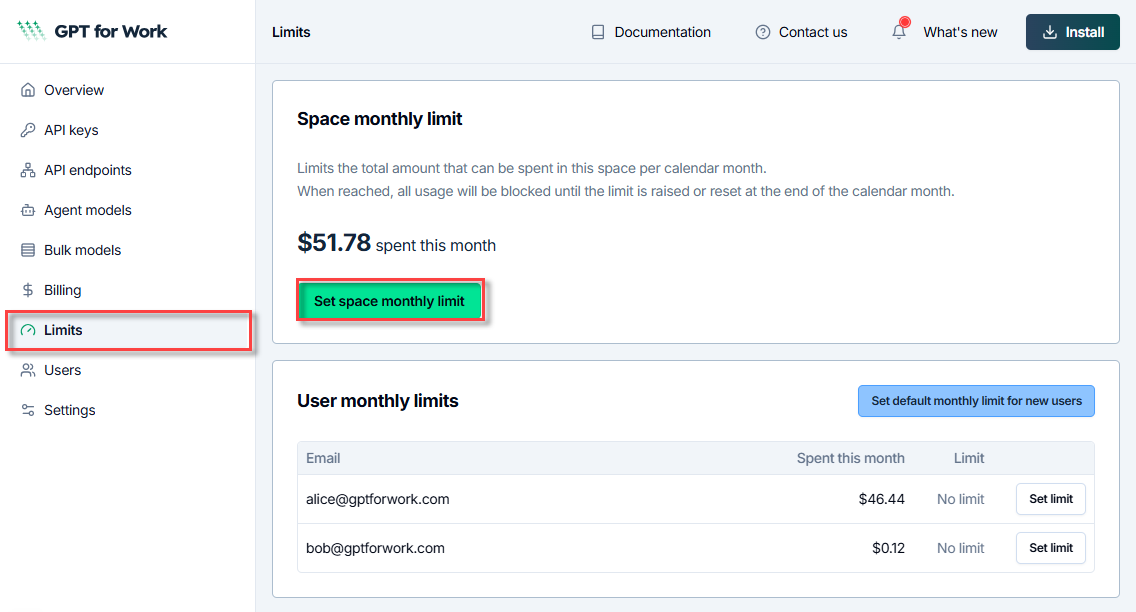Image resolution: width=1136 pixels, height=612 pixels.
Task: Set limit for alice@gptforwork.com
Action: 1050,498
